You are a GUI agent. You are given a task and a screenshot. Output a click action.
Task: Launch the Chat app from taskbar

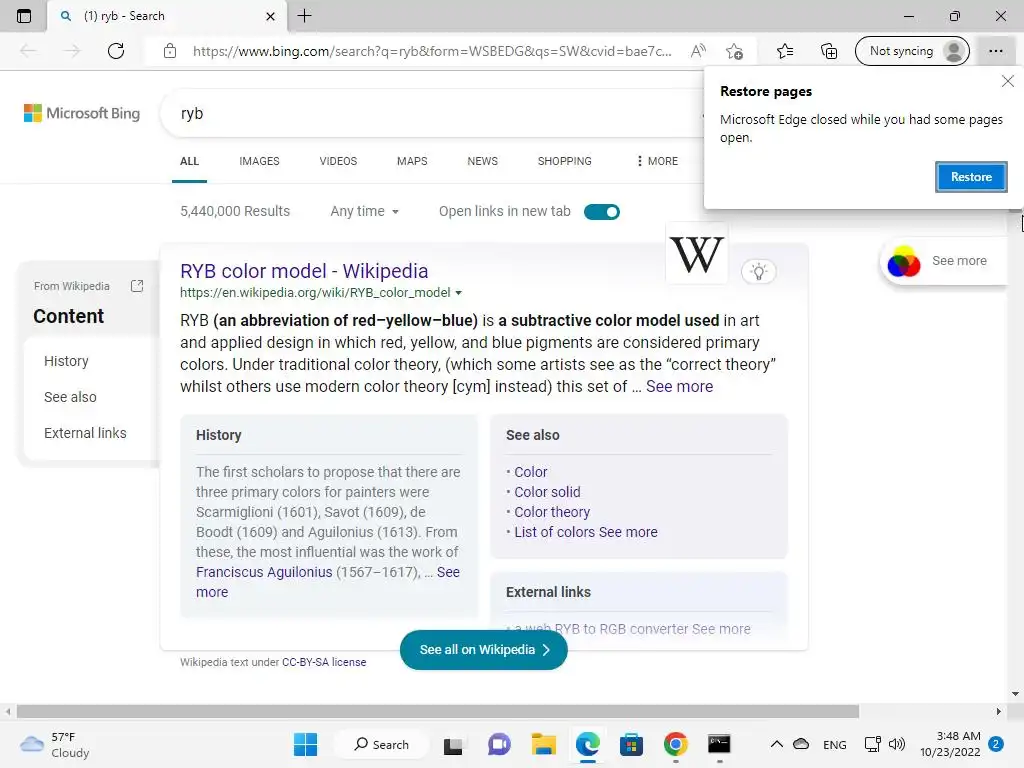click(499, 744)
